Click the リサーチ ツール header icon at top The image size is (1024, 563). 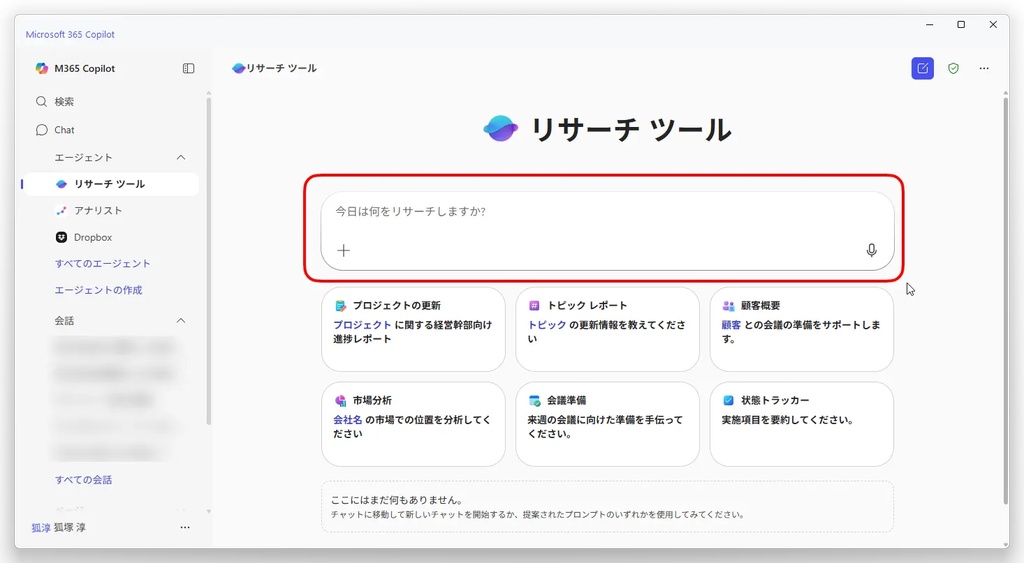[x=238, y=68]
